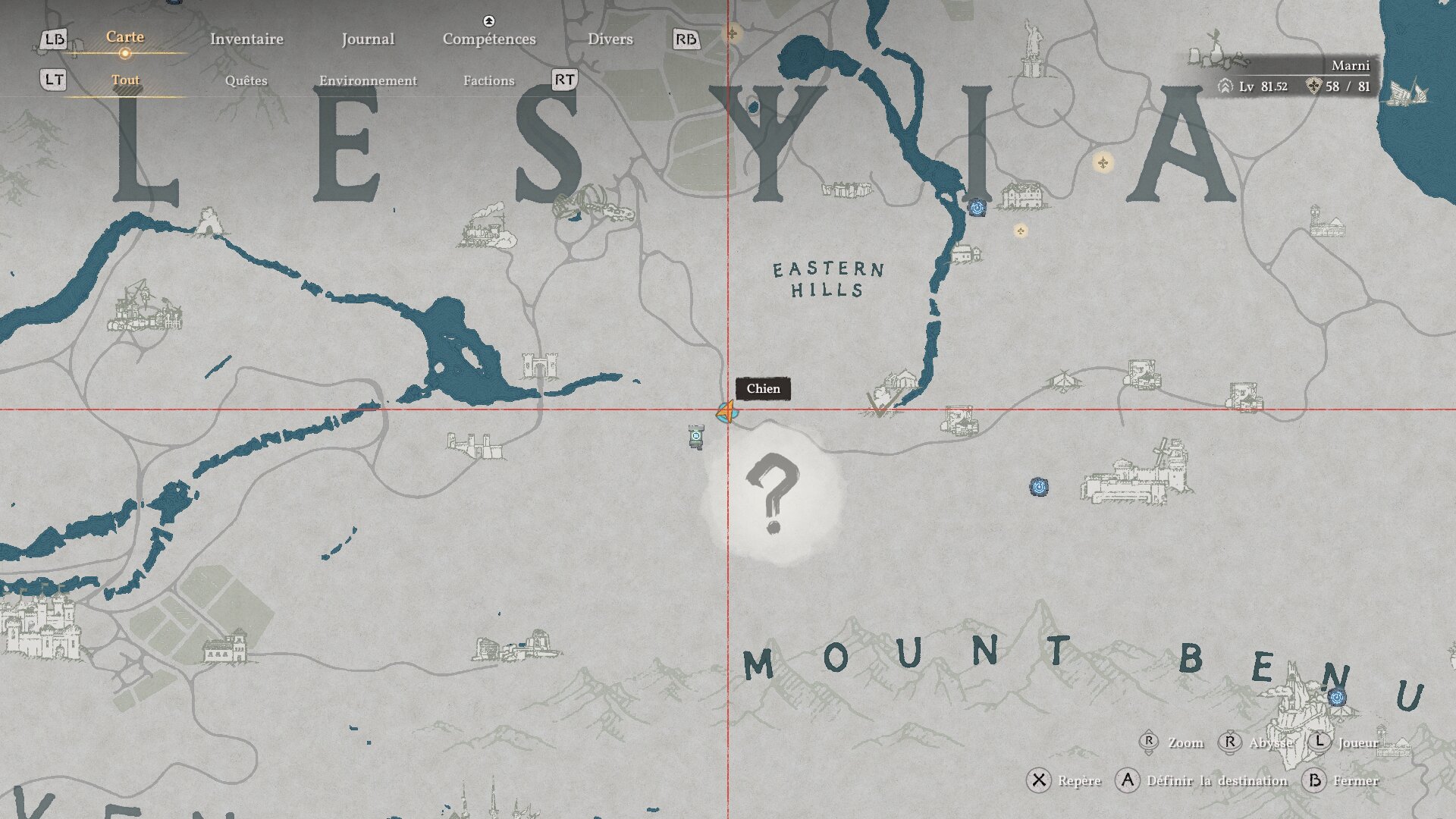Select the Environnement map filter
Viewport: 1456px width, 819px height.
368,80
